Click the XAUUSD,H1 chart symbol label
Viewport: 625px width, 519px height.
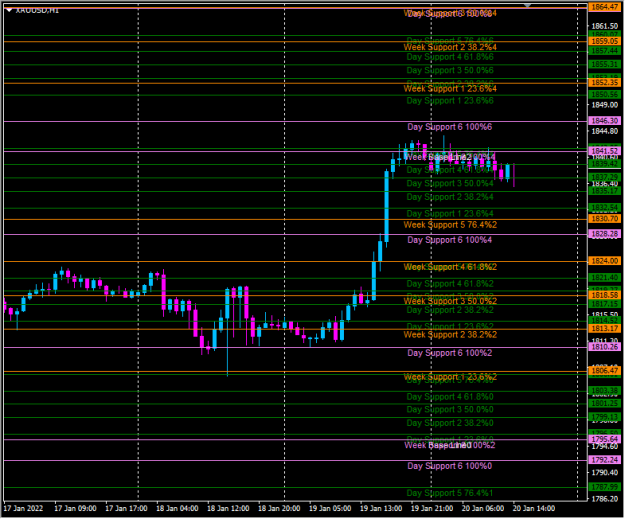pos(37,10)
